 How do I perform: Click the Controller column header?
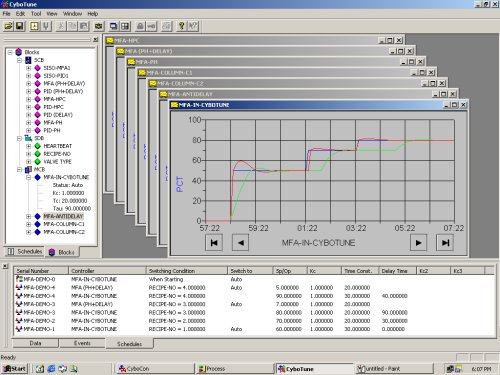[107, 271]
